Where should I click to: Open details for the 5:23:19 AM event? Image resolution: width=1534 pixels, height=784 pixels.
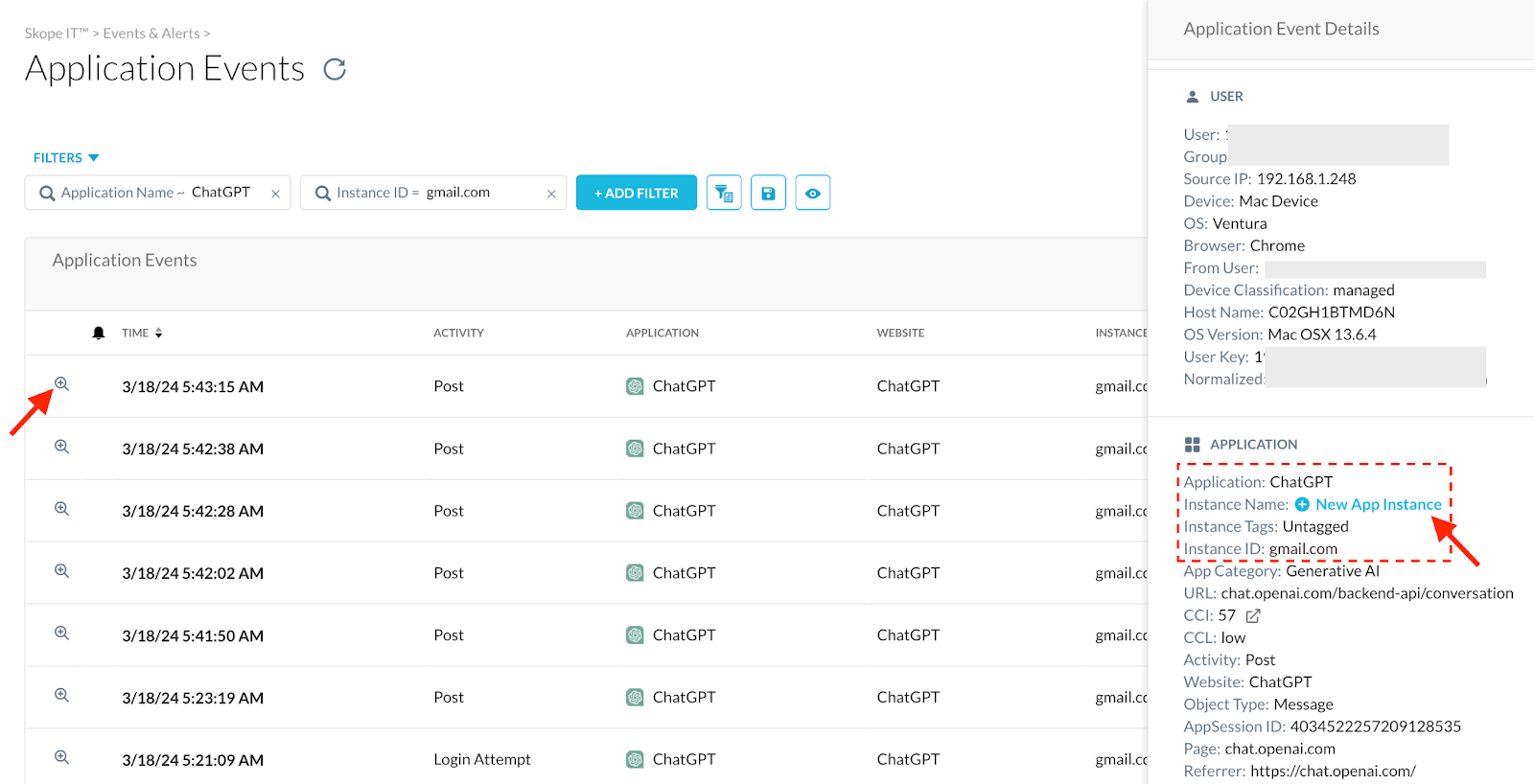(61, 696)
